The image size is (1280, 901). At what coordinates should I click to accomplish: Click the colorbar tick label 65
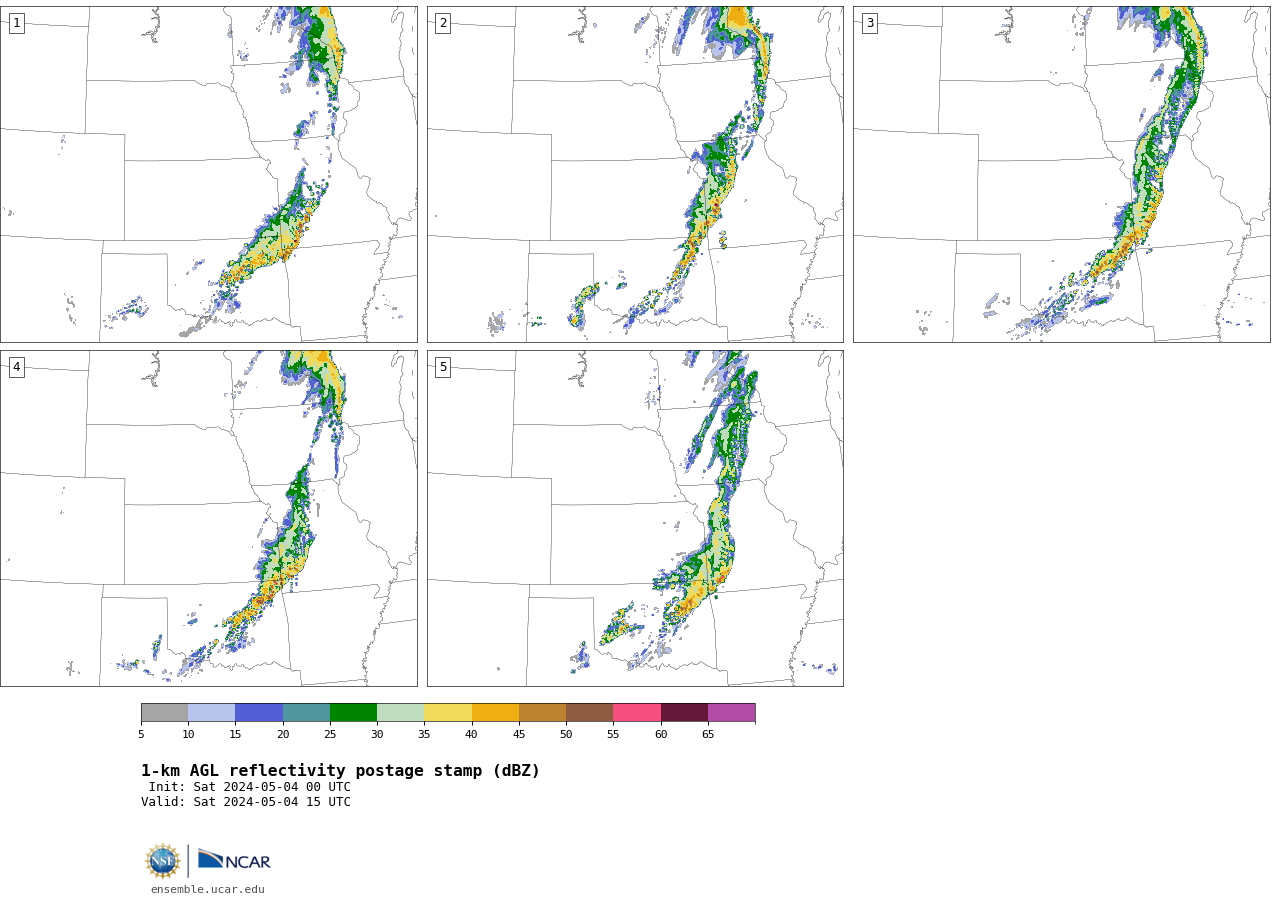click(708, 735)
